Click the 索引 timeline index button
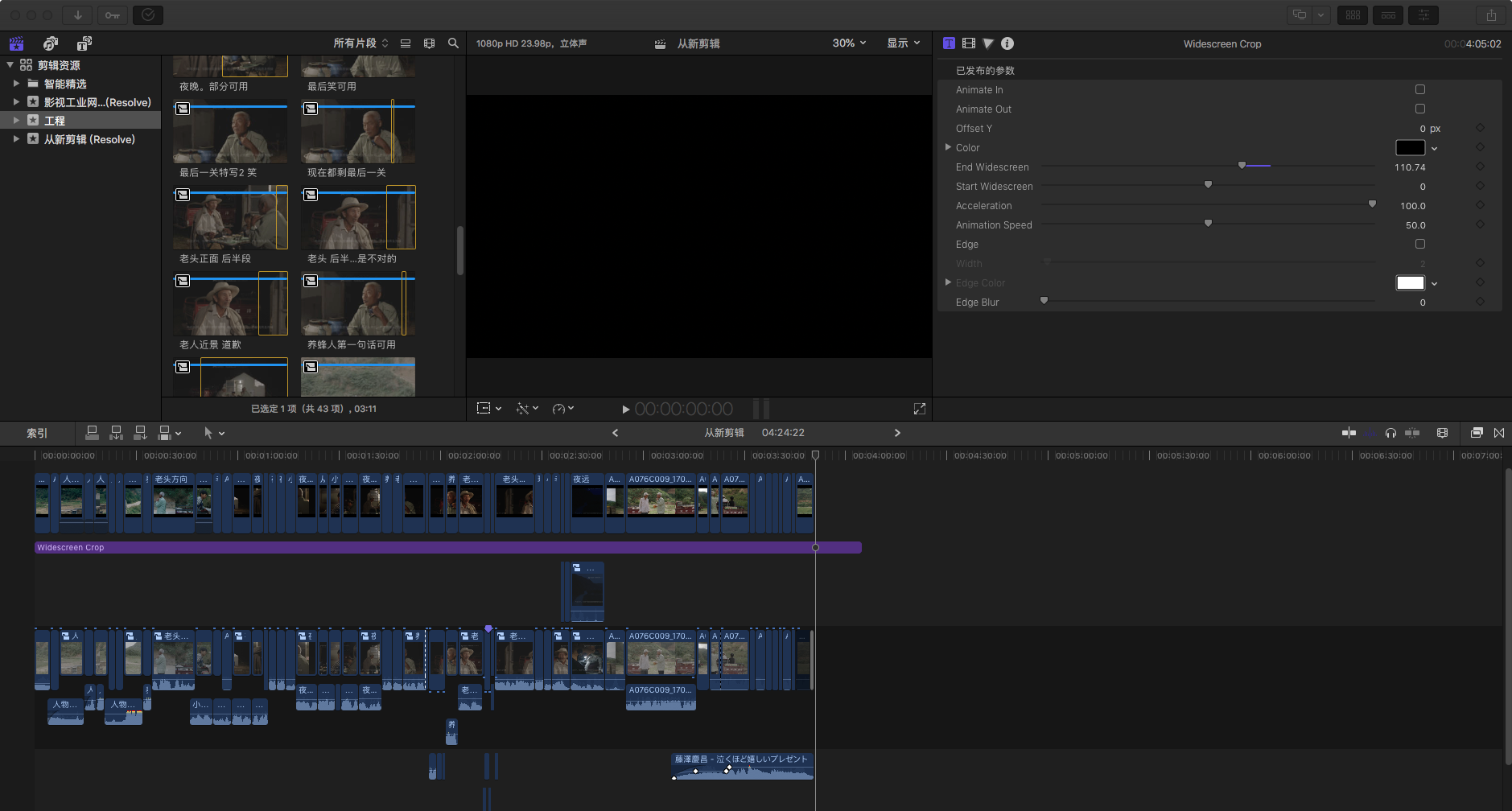The image size is (1512, 811). point(37,433)
